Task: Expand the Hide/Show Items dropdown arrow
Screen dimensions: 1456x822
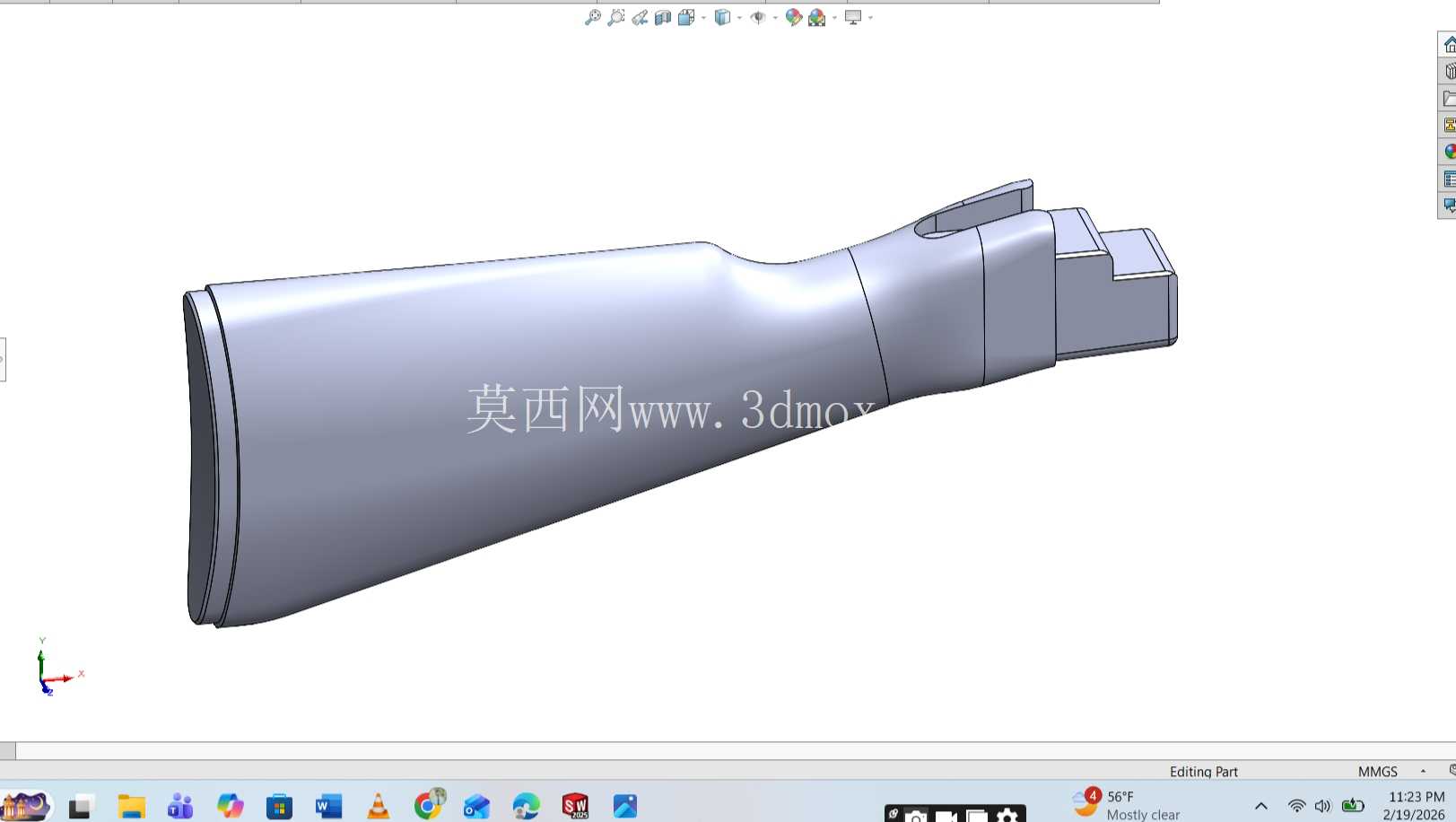Action: click(775, 18)
